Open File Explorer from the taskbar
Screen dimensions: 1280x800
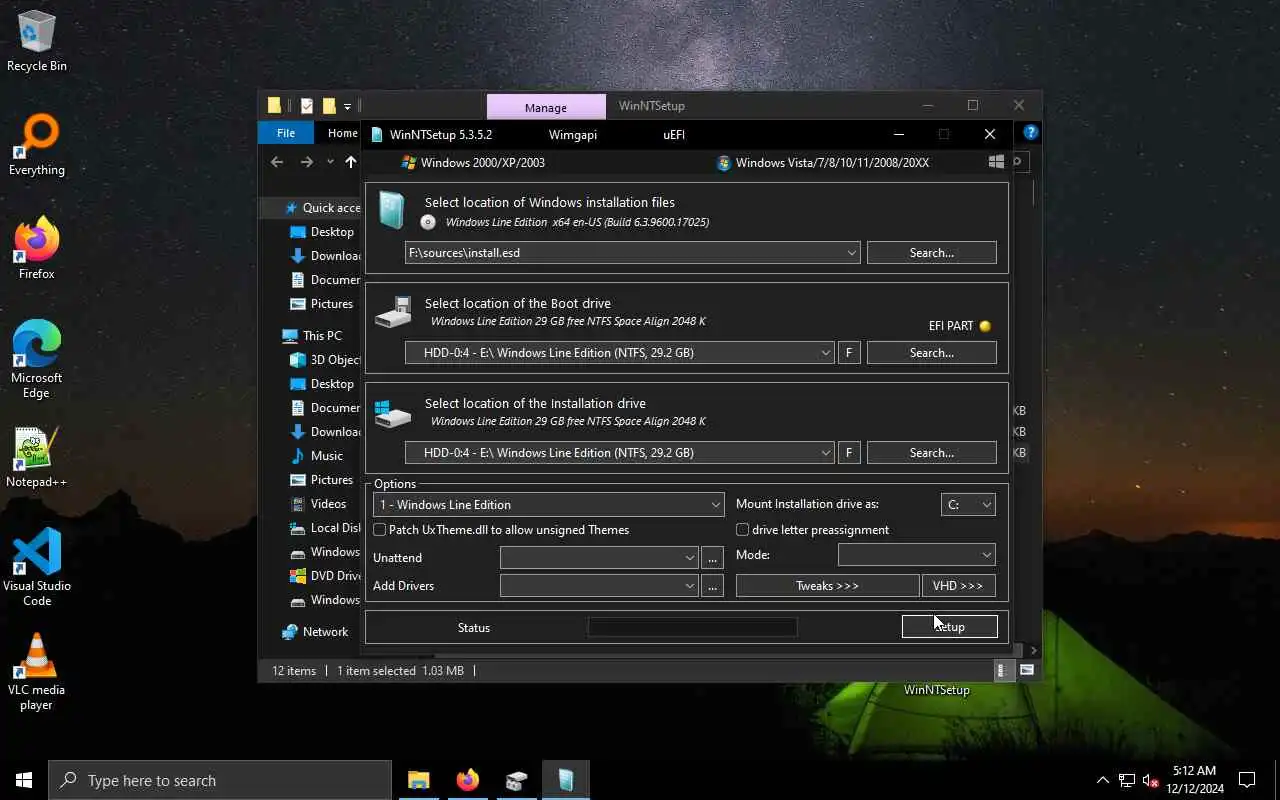point(418,780)
